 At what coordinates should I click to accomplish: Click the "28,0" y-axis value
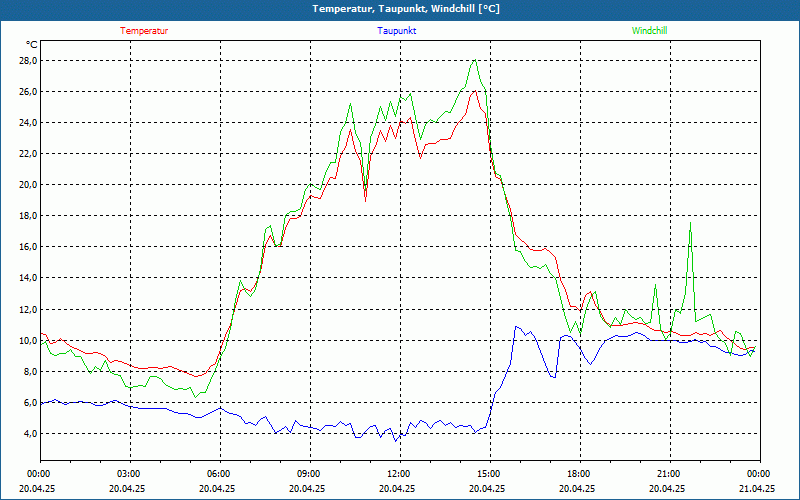tap(29, 61)
